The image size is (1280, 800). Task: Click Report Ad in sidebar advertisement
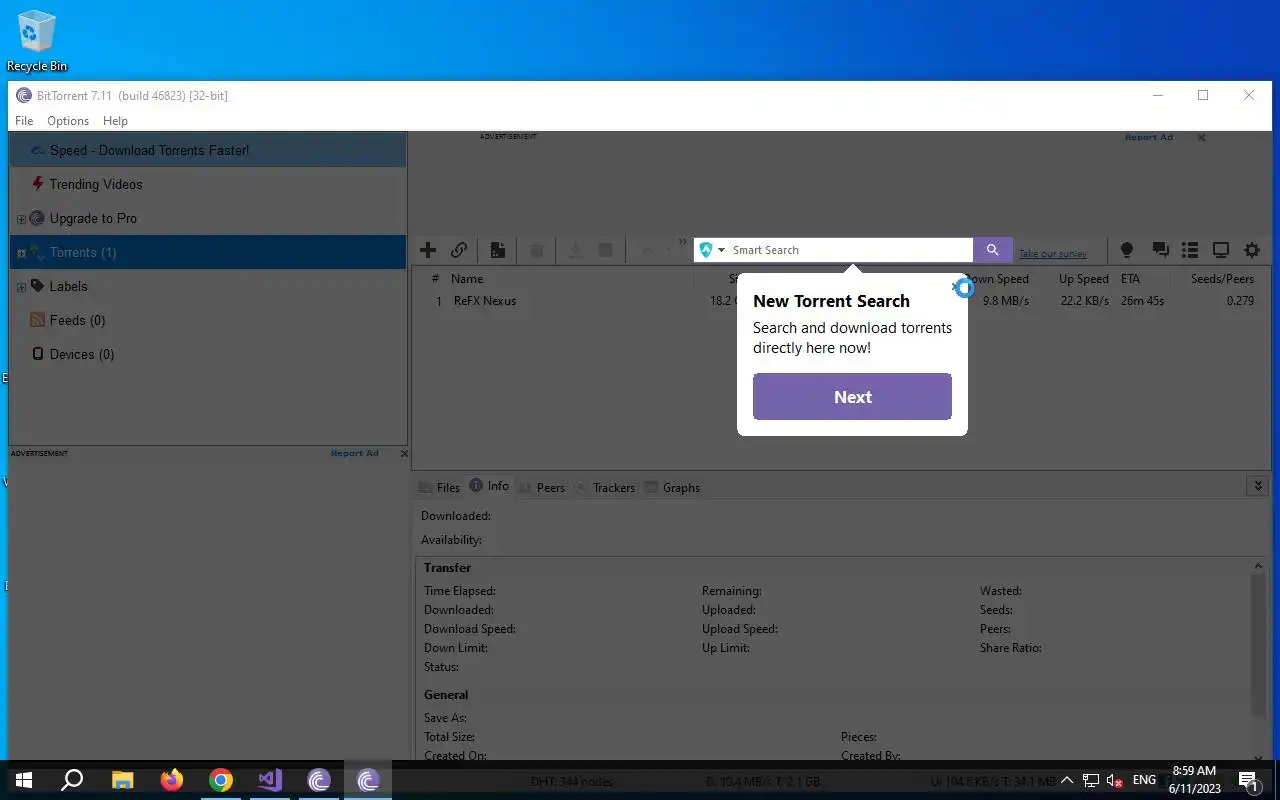coord(355,453)
